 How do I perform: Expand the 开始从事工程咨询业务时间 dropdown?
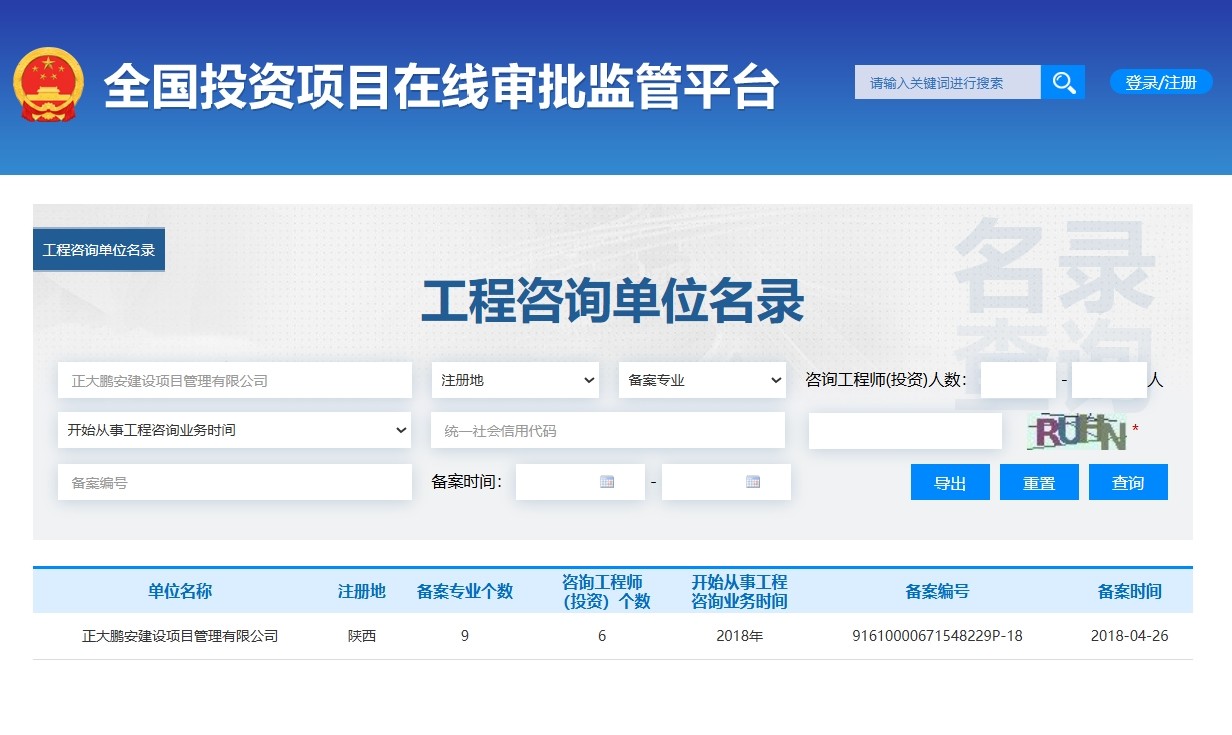tap(234, 430)
